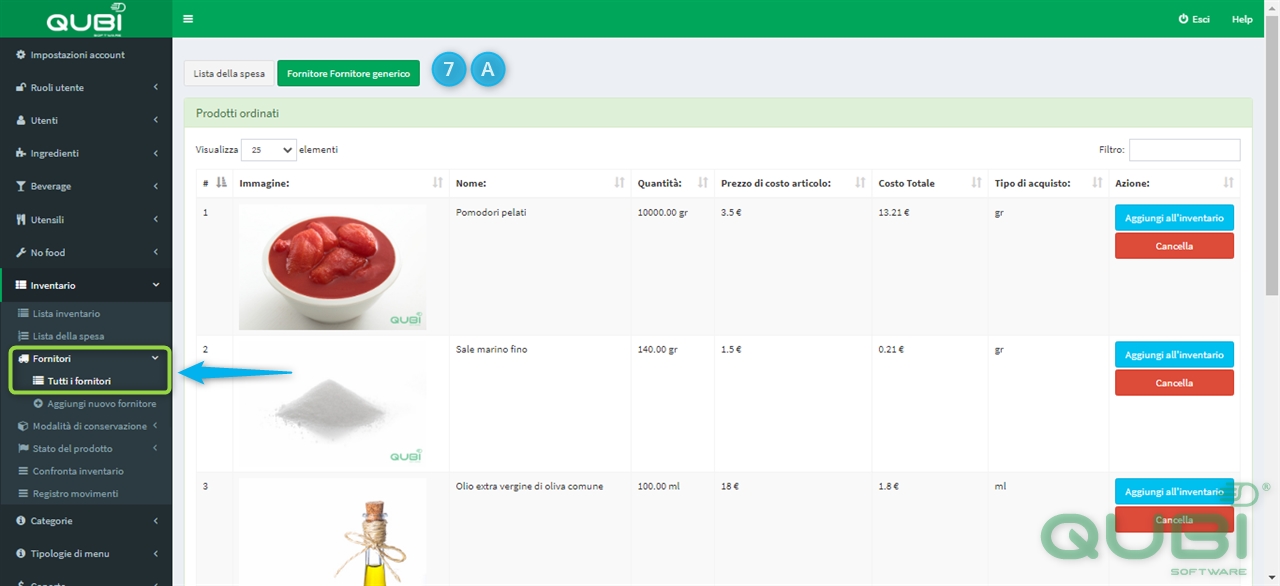Screen dimensions: 1280x586
Task: Collapse Inventario menu chevron
Action: click(x=156, y=286)
